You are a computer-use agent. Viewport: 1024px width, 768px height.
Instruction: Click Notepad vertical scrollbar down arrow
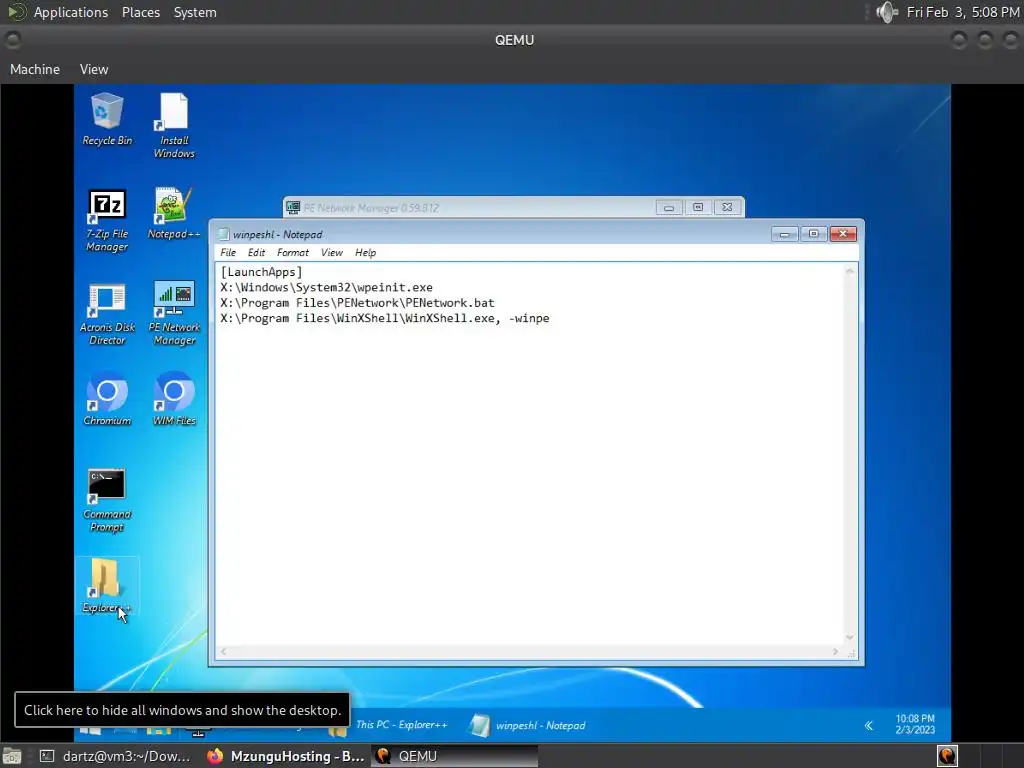(x=850, y=637)
